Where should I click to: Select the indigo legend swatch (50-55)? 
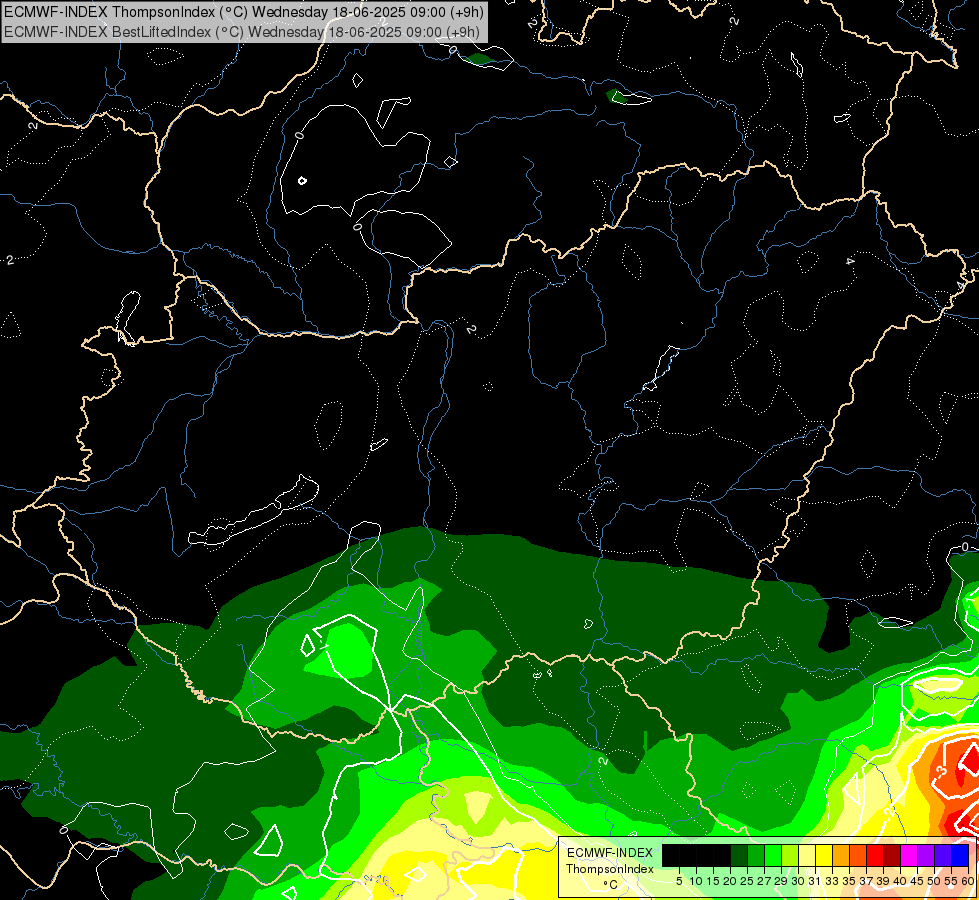pyautogui.click(x=943, y=856)
